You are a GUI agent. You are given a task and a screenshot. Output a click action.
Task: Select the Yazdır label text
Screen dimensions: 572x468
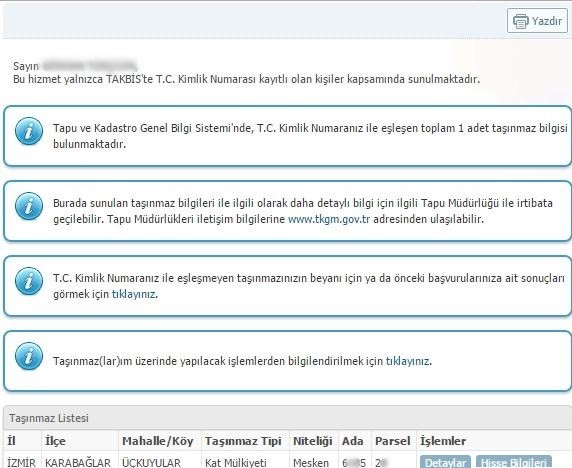pos(546,21)
